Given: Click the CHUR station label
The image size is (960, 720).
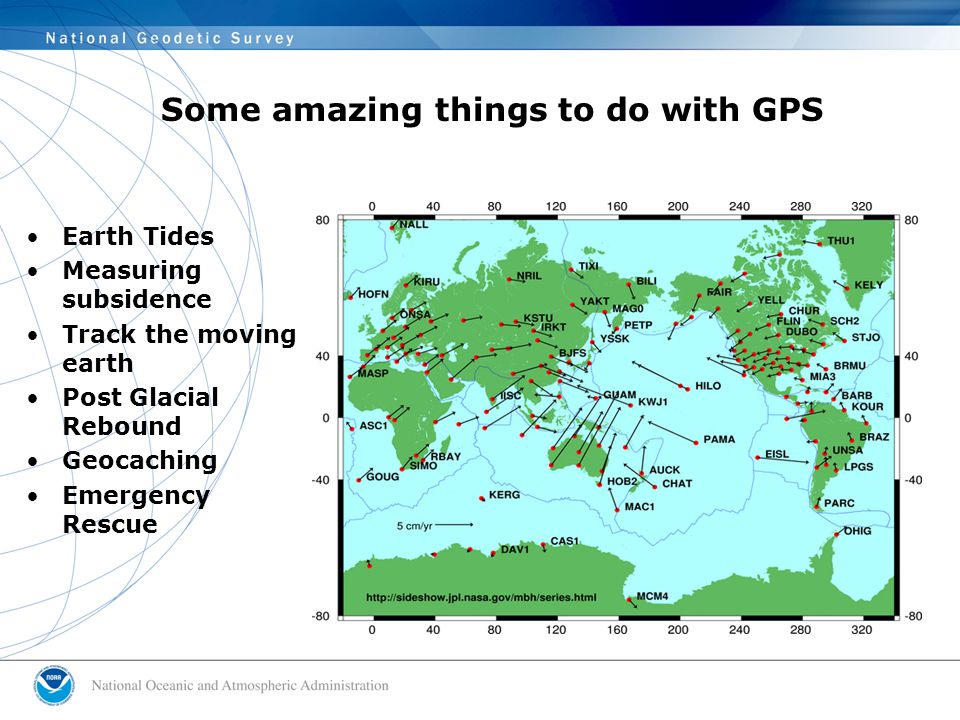Looking at the screenshot, I should [x=804, y=311].
